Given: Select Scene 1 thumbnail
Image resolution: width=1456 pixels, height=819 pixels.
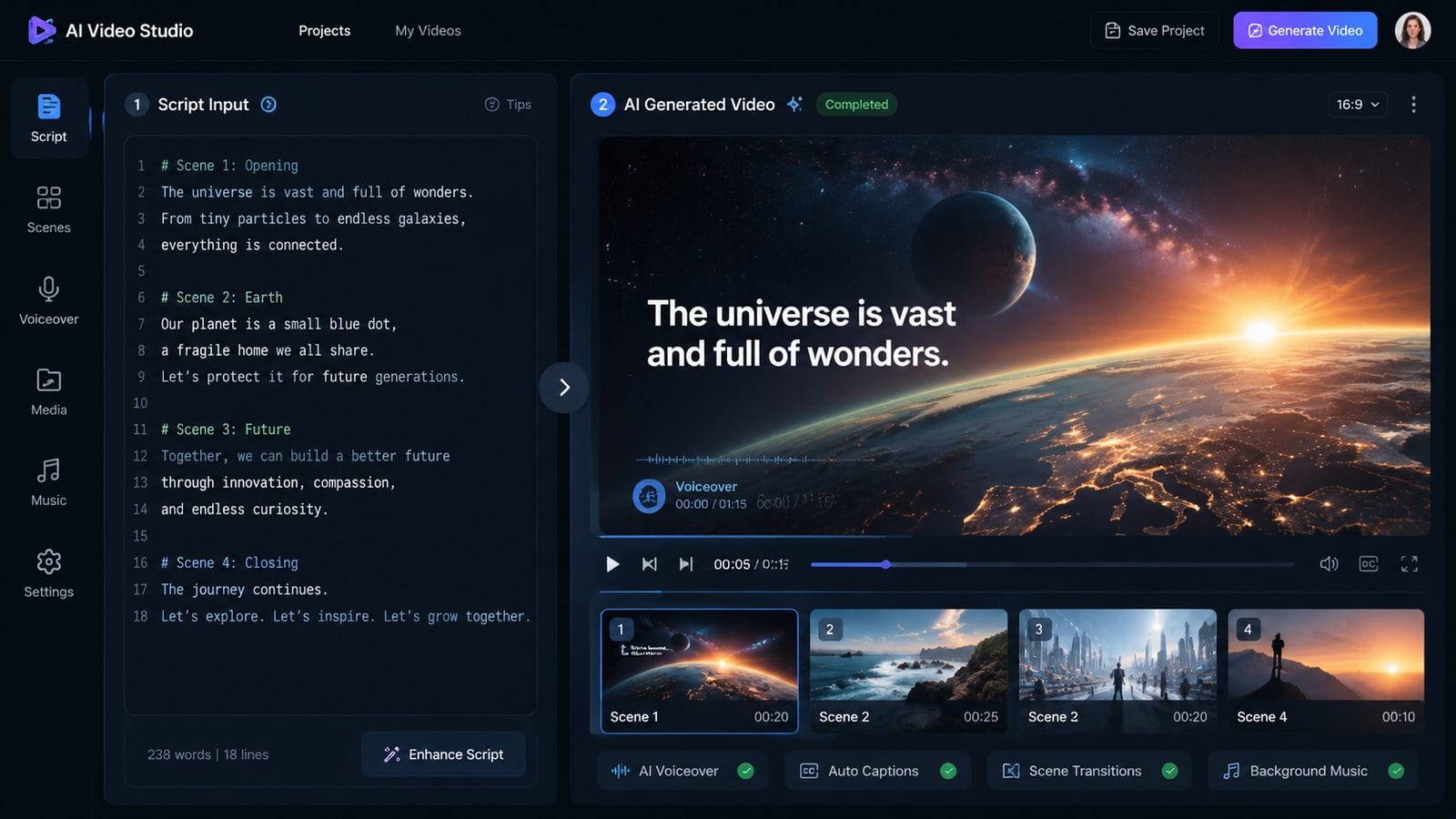Looking at the screenshot, I should point(699,671).
